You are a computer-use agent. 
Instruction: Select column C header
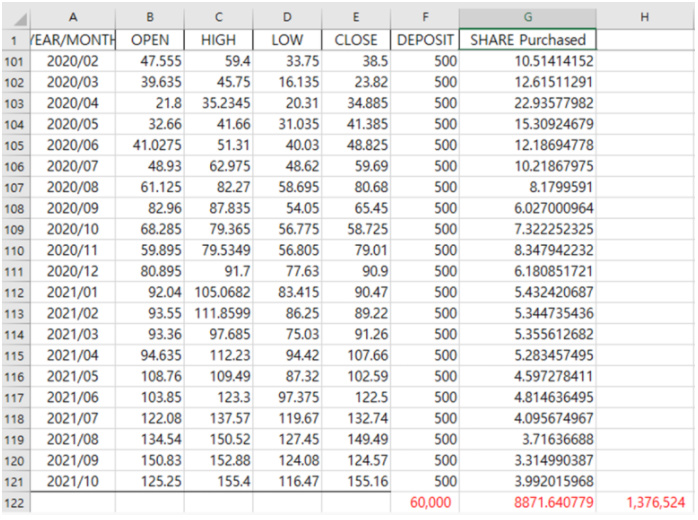point(219,18)
